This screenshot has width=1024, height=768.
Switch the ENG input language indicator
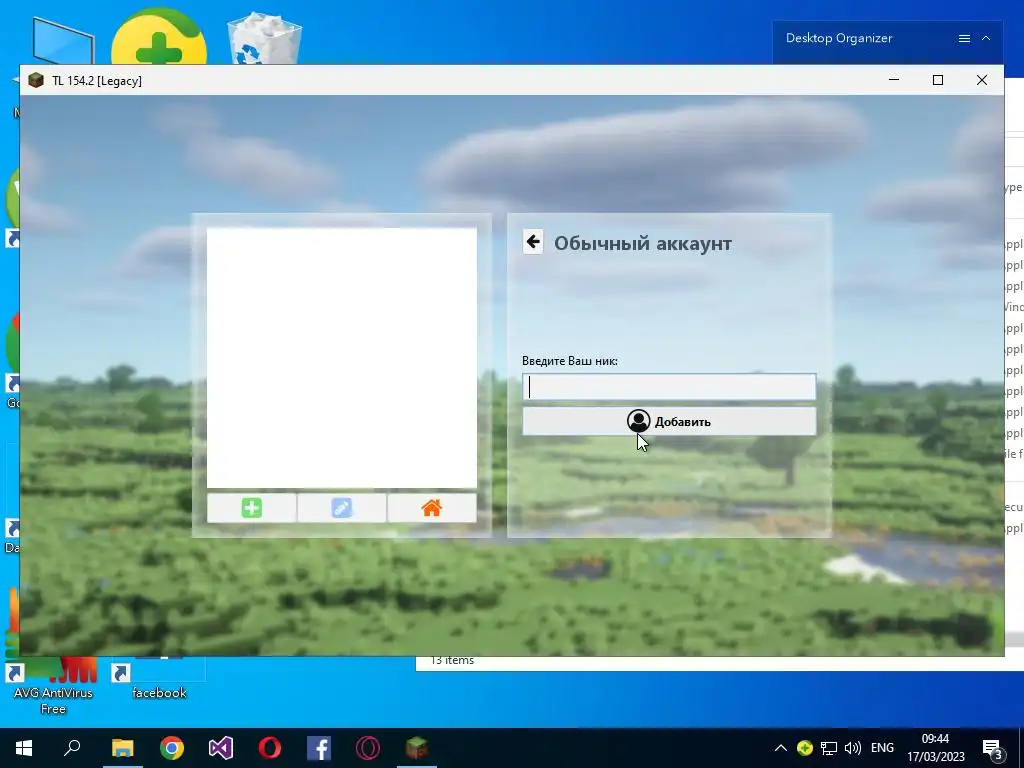[x=882, y=748]
